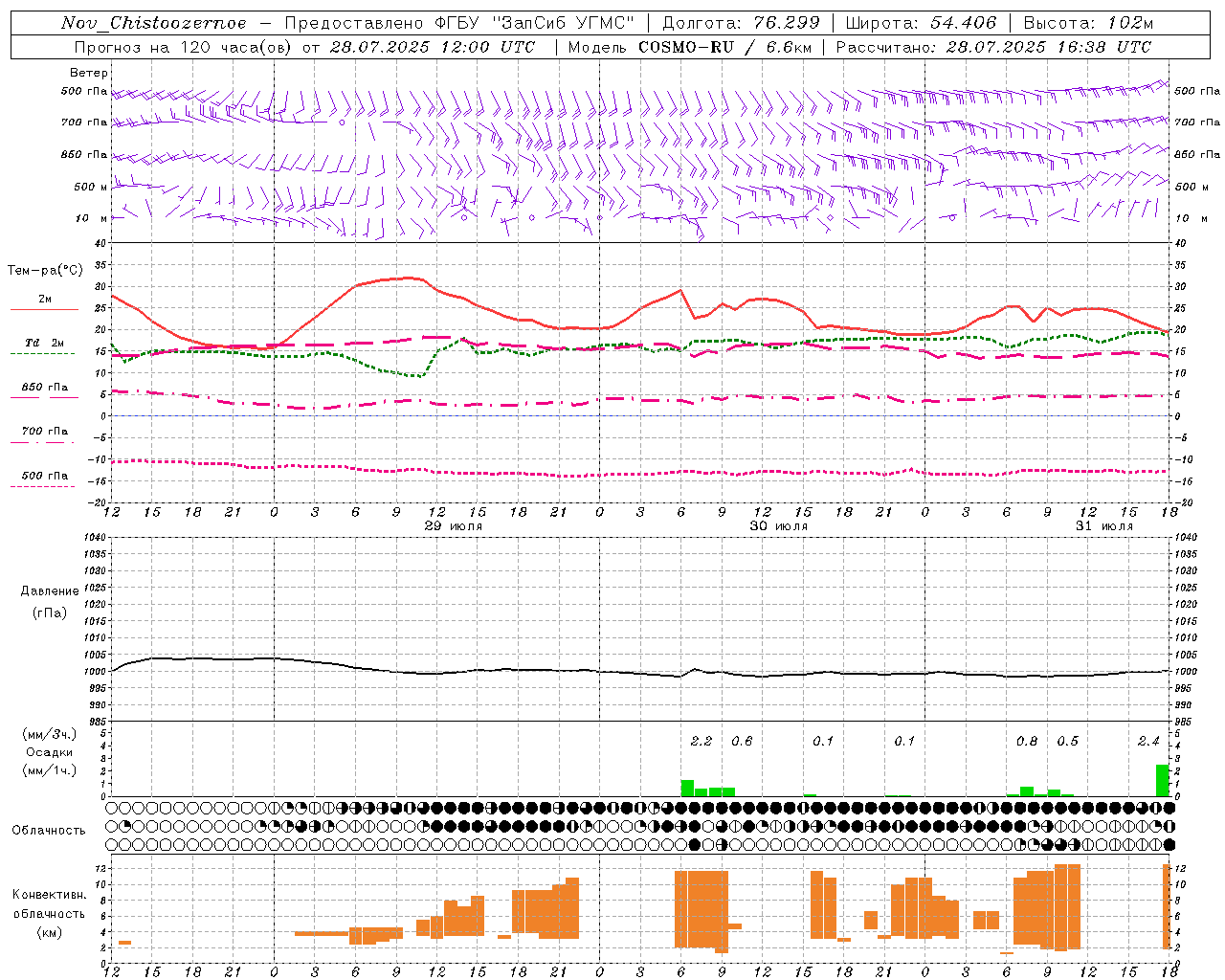Click the calculation timestamp 28.07.2025 16:38 UTC
1225x980 pixels.
point(1049,47)
